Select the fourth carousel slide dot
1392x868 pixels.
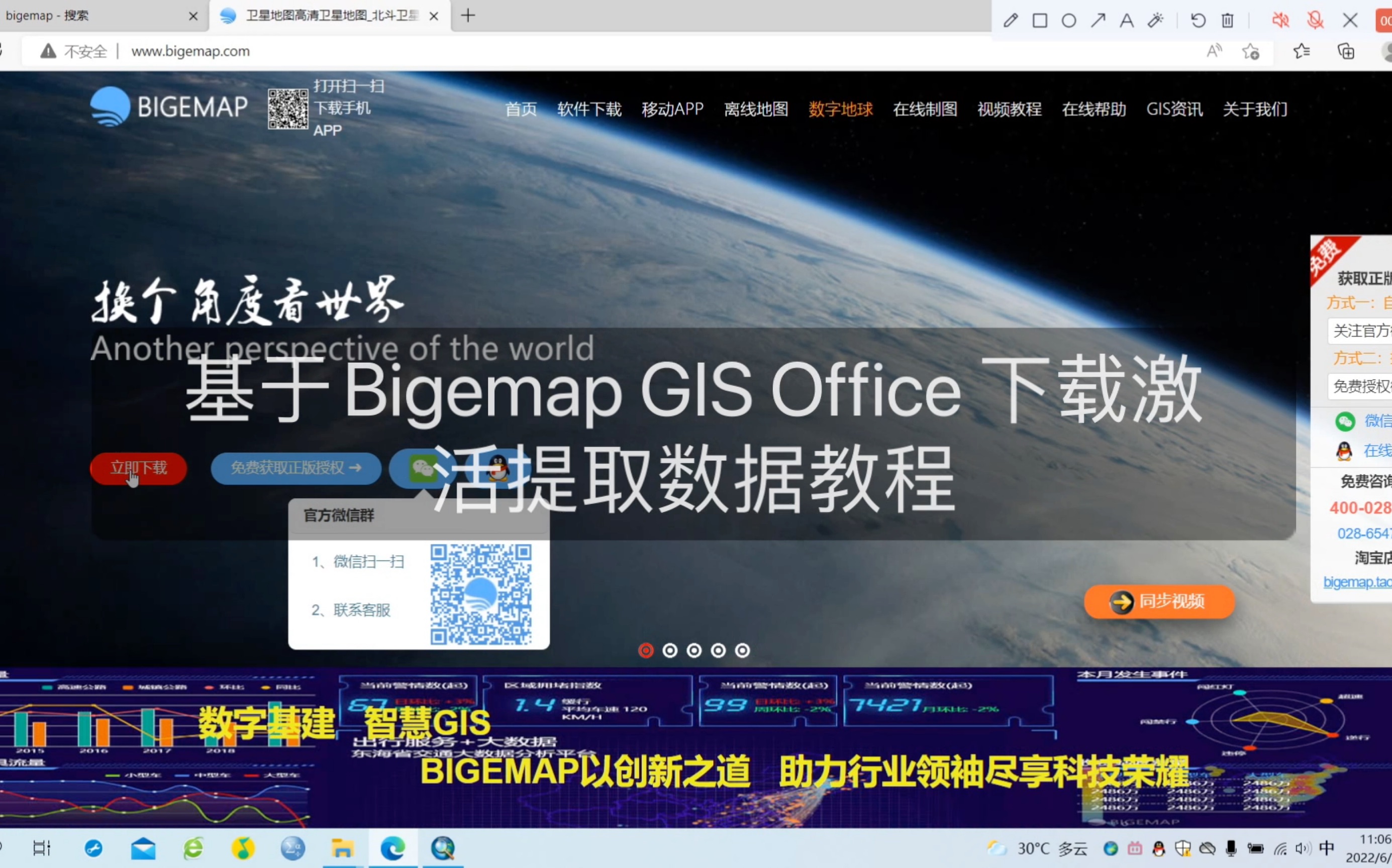[x=719, y=650]
